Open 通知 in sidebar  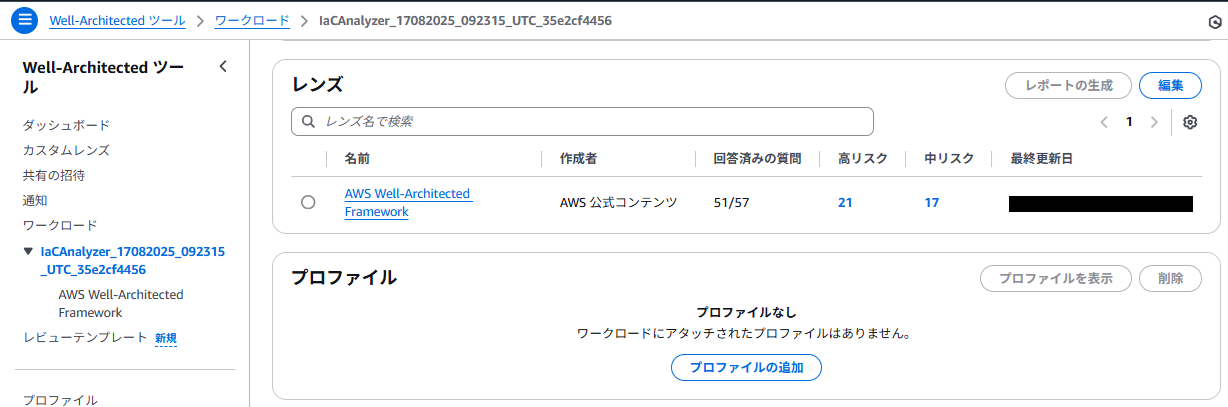35,200
